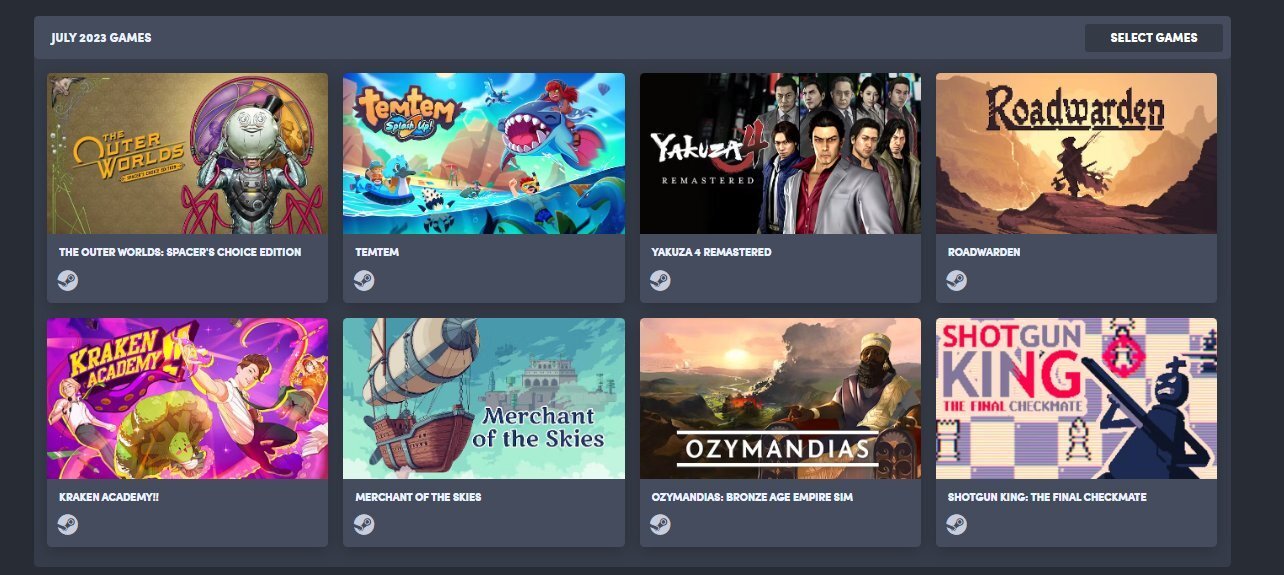Click the Steam icon under The Outer Worlds
The width and height of the screenshot is (1284, 575).
[x=68, y=280]
